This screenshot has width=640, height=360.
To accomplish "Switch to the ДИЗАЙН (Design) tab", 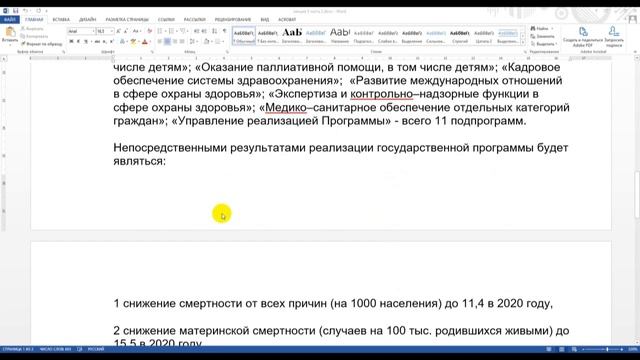I will tap(87, 20).
